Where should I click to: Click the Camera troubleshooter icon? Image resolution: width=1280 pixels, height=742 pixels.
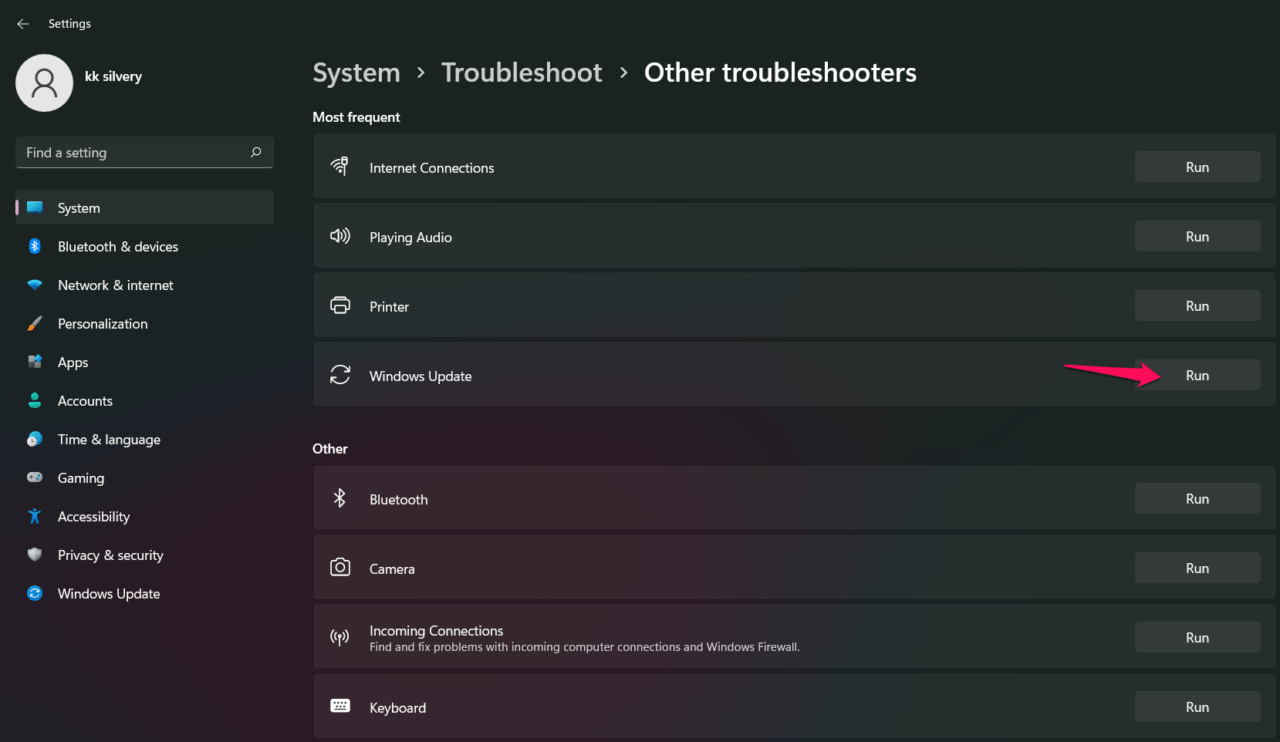pyautogui.click(x=340, y=568)
